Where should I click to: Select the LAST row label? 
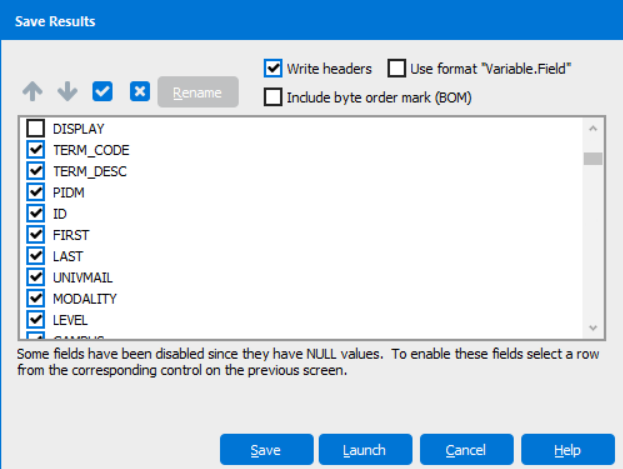68,256
